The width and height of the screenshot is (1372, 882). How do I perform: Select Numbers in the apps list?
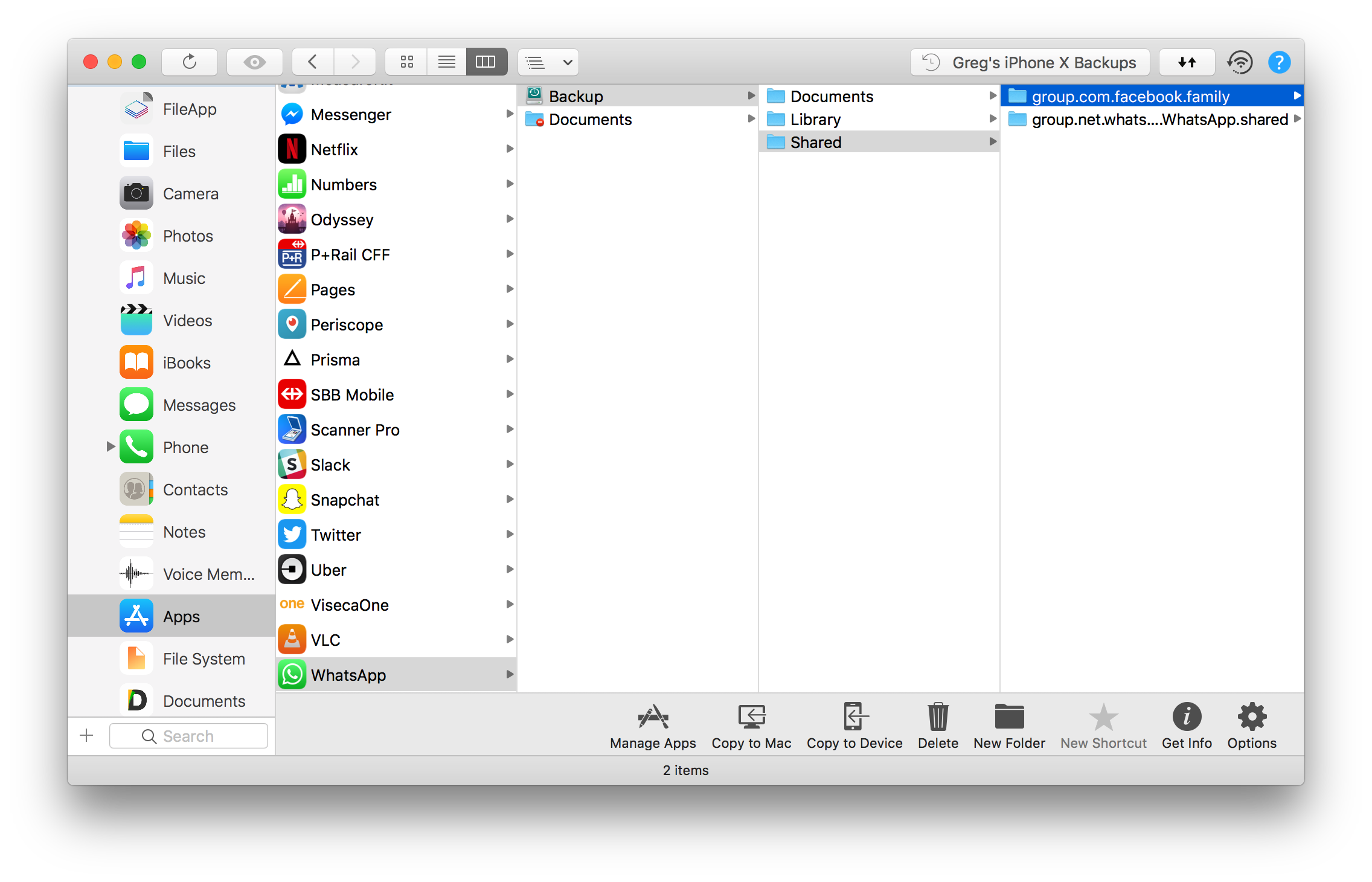396,184
